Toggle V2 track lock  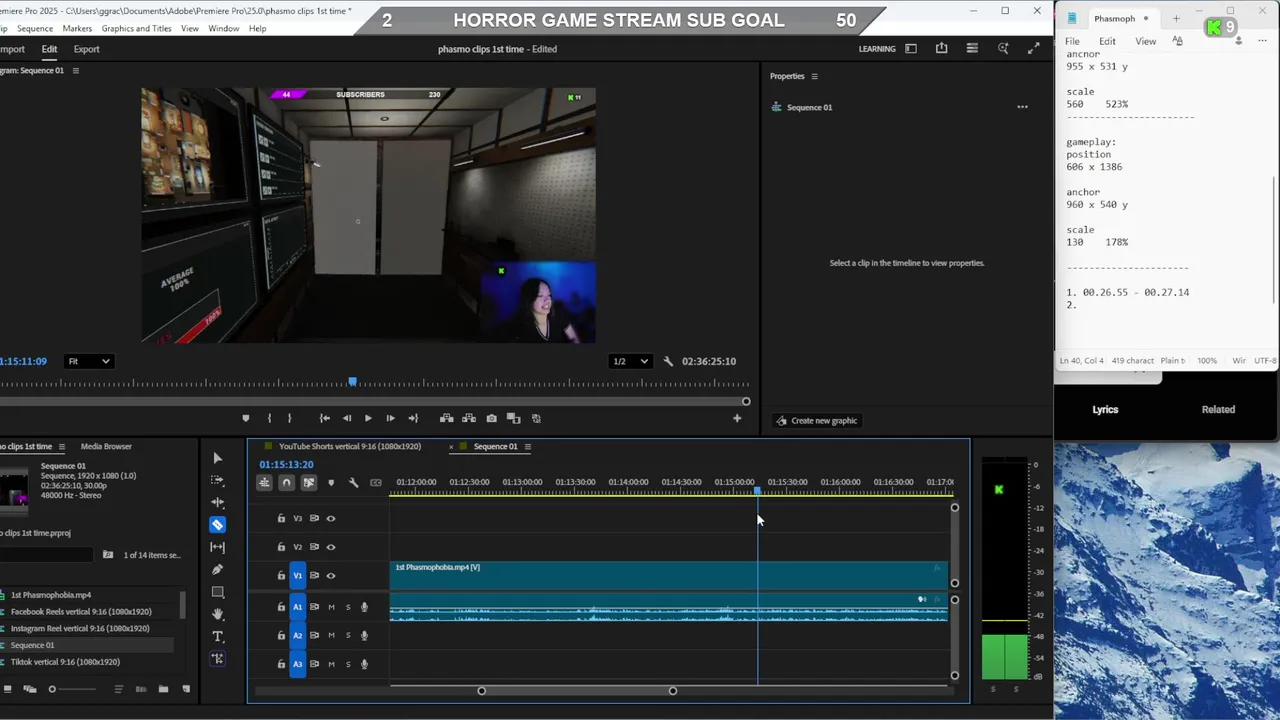click(281, 547)
